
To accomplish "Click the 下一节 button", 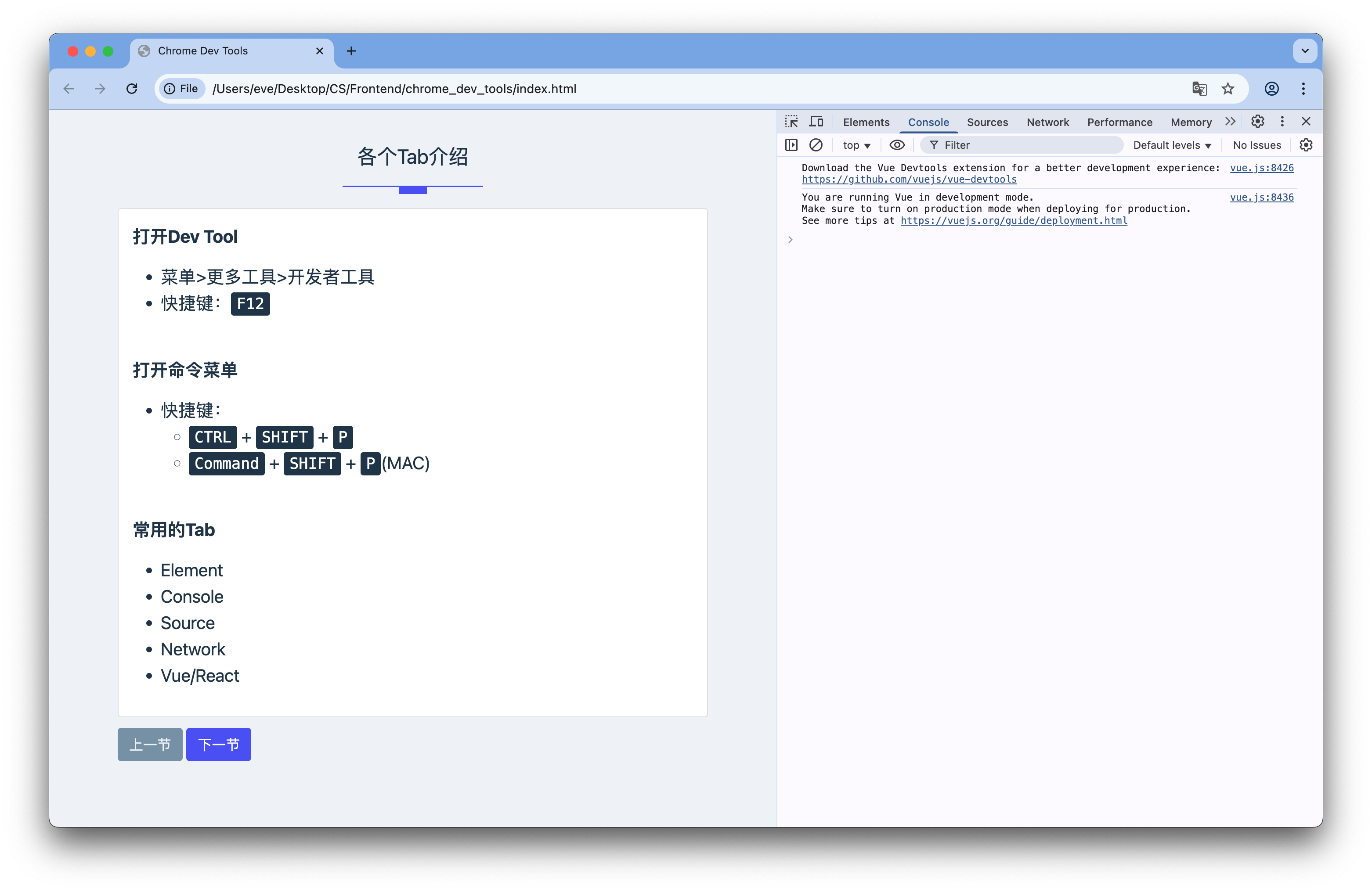I will coord(218,745).
